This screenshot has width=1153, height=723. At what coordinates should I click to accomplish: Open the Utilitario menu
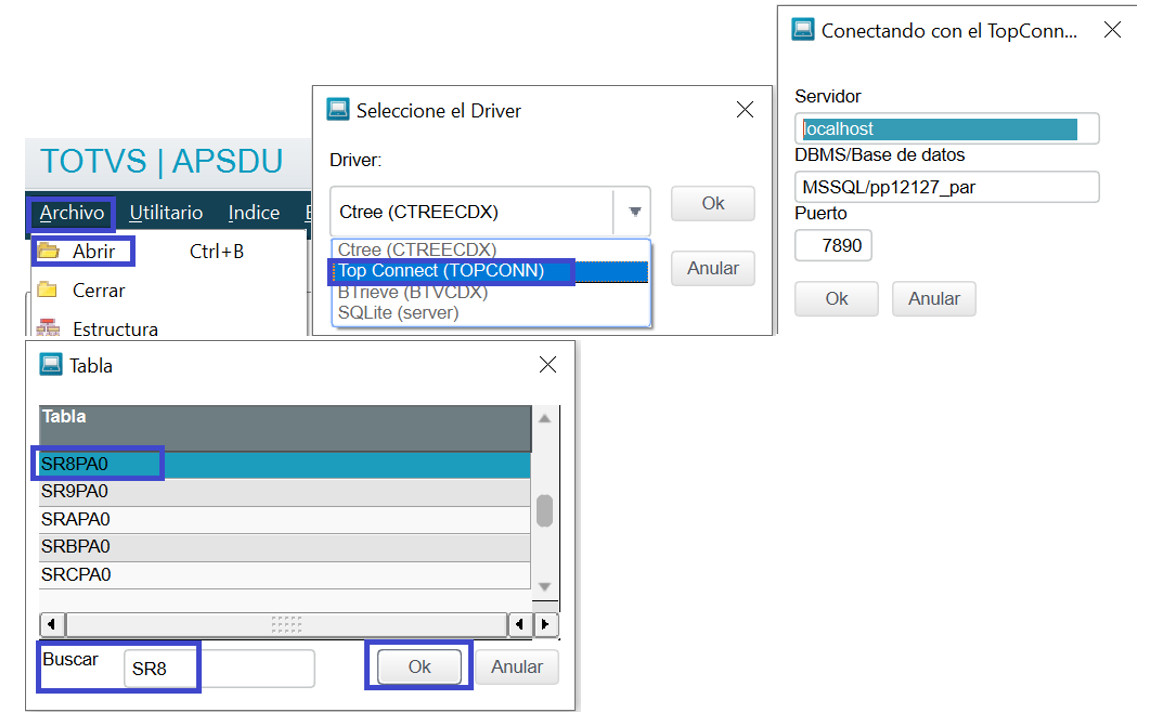pos(165,213)
